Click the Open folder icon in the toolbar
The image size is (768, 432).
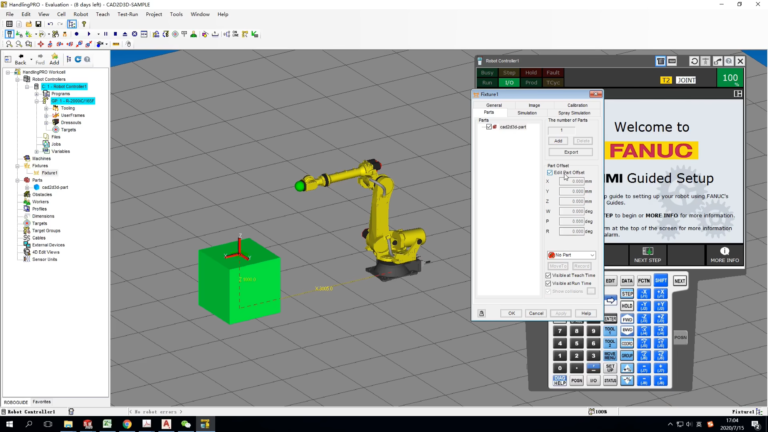(28, 24)
